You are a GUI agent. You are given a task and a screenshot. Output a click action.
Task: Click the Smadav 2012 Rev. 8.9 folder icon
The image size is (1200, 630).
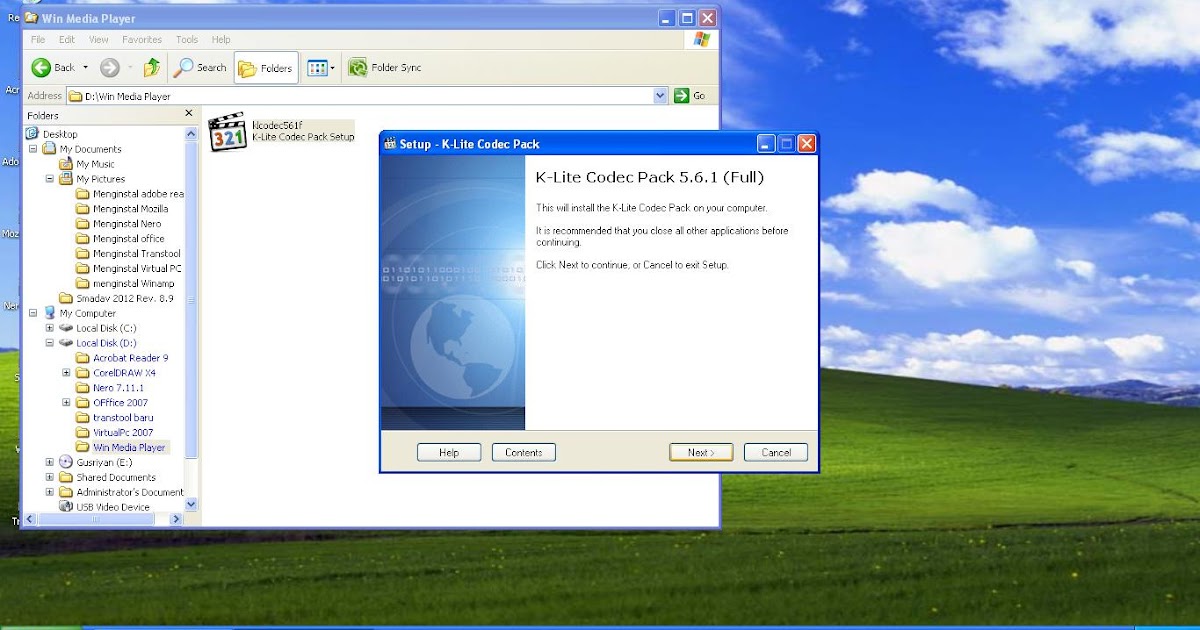tap(66, 298)
